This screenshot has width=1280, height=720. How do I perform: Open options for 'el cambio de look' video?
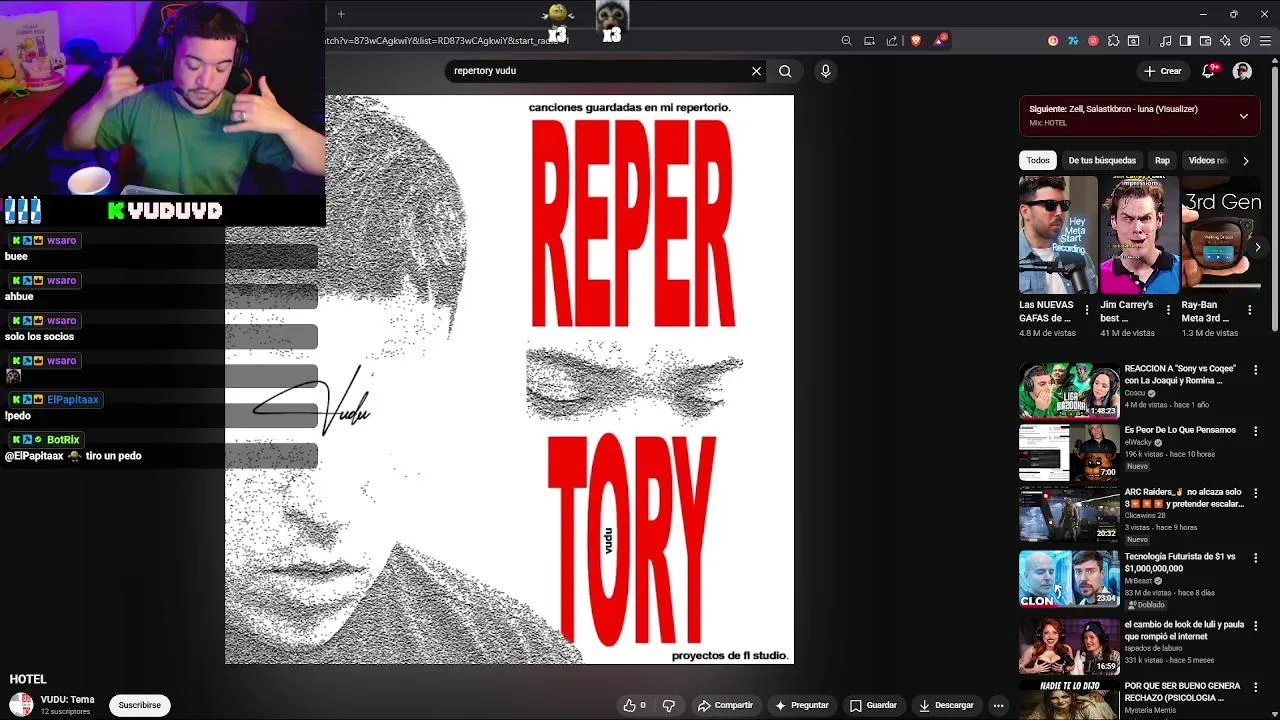[x=1256, y=626]
